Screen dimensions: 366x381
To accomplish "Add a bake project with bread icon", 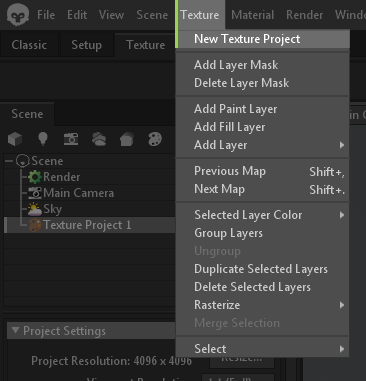I will [x=127, y=139].
